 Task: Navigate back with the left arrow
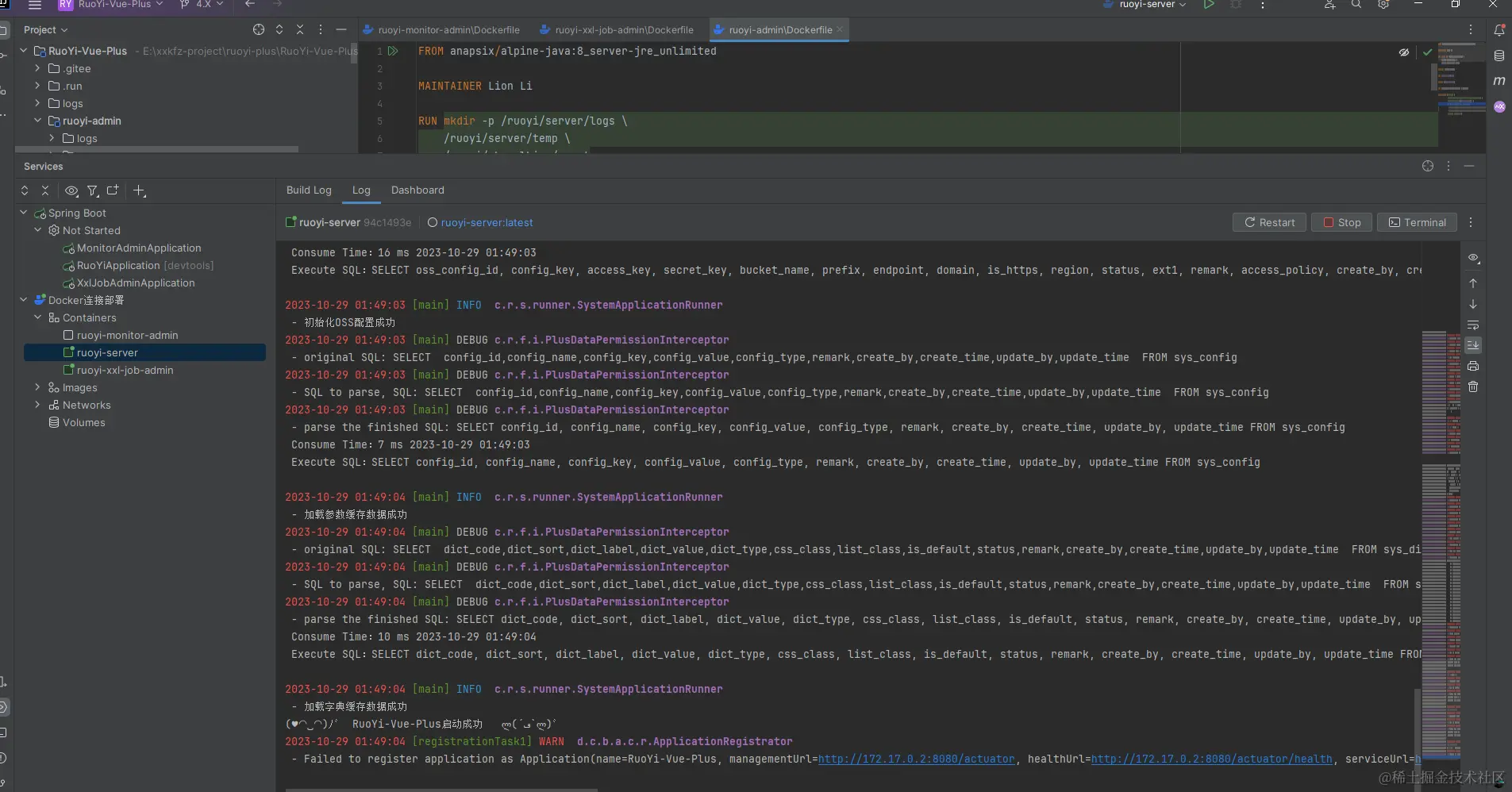[x=250, y=5]
